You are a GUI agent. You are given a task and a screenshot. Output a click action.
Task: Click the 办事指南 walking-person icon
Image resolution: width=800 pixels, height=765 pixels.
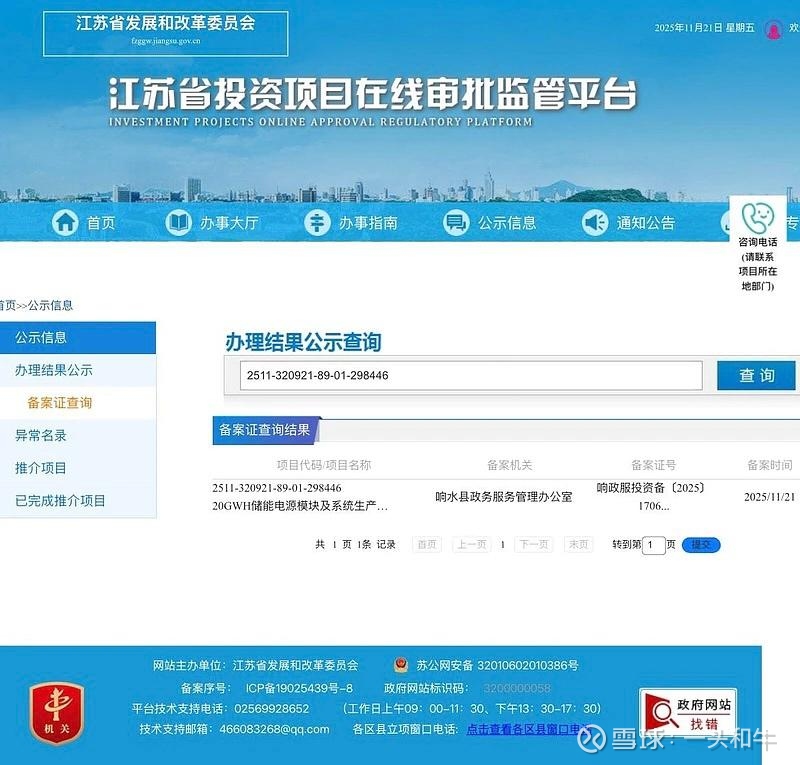(x=318, y=223)
